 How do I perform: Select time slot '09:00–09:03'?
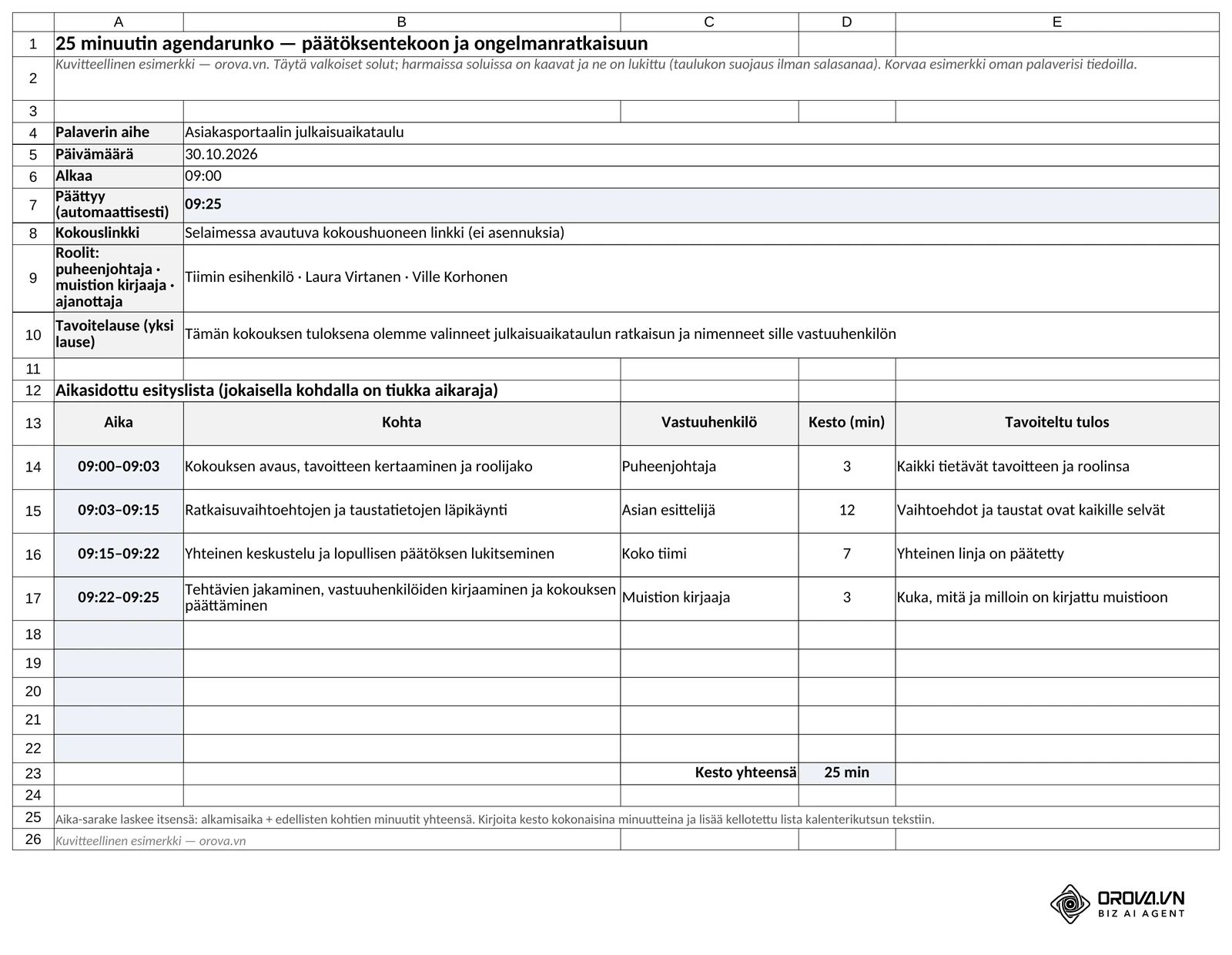tap(119, 467)
